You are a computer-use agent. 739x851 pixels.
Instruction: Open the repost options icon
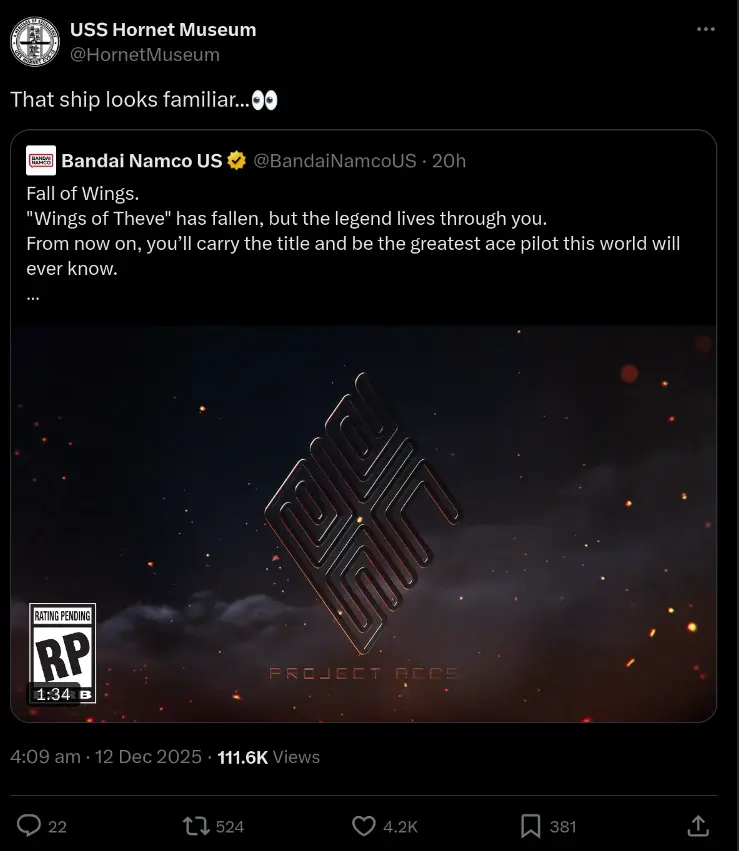tap(196, 826)
